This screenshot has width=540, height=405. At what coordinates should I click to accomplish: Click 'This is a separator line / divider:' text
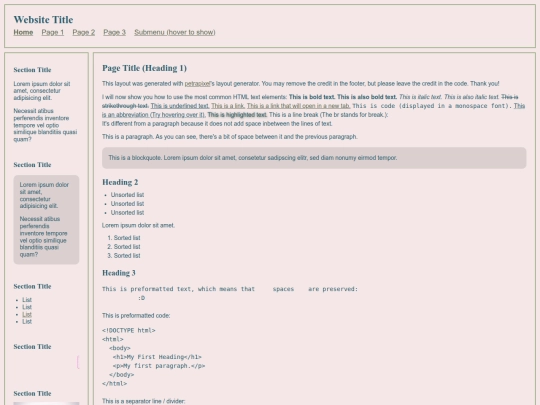(144, 401)
